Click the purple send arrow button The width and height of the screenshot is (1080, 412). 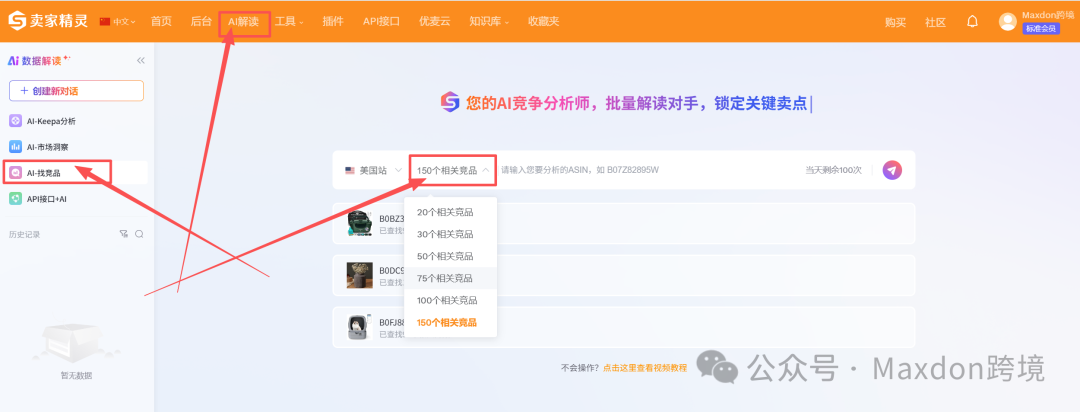click(892, 170)
